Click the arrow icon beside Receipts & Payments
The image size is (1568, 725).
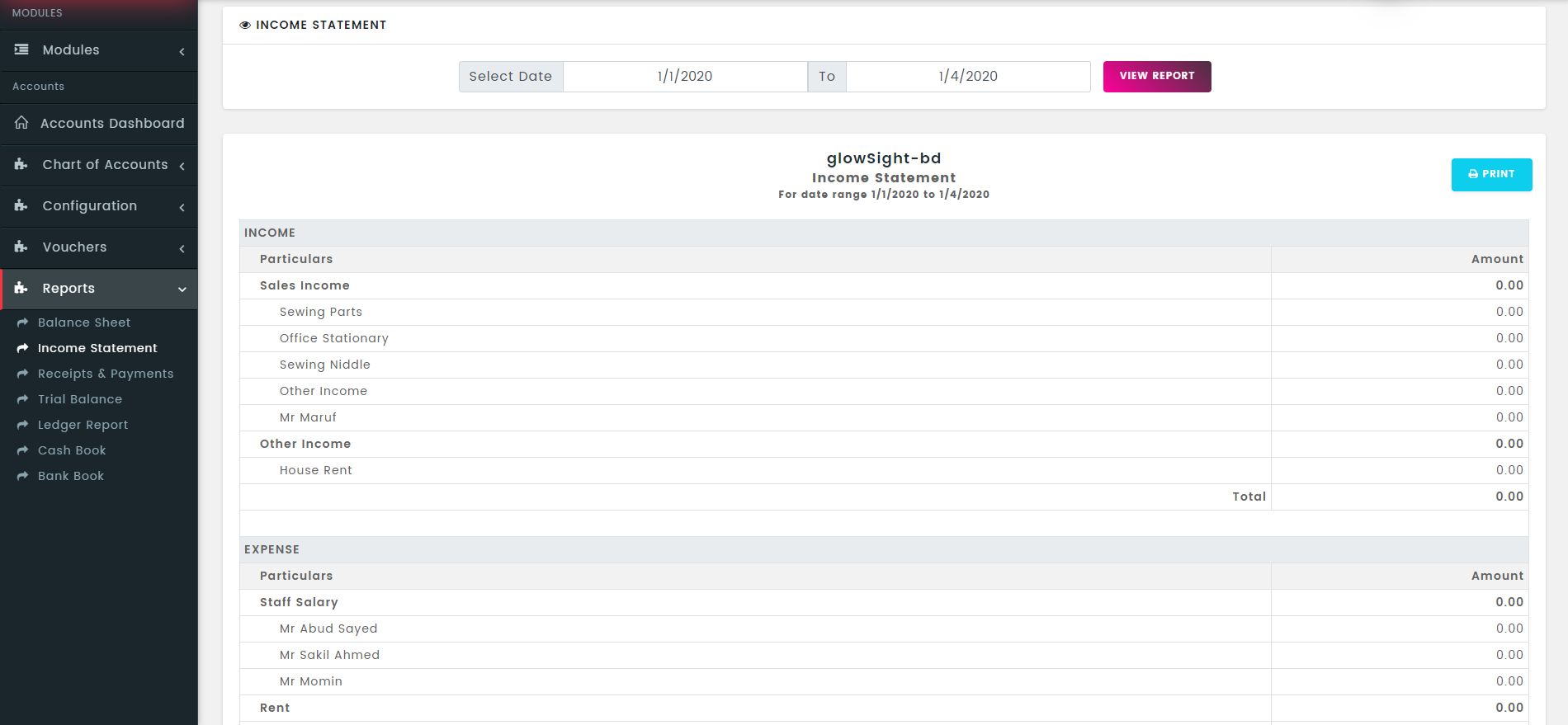click(x=22, y=374)
